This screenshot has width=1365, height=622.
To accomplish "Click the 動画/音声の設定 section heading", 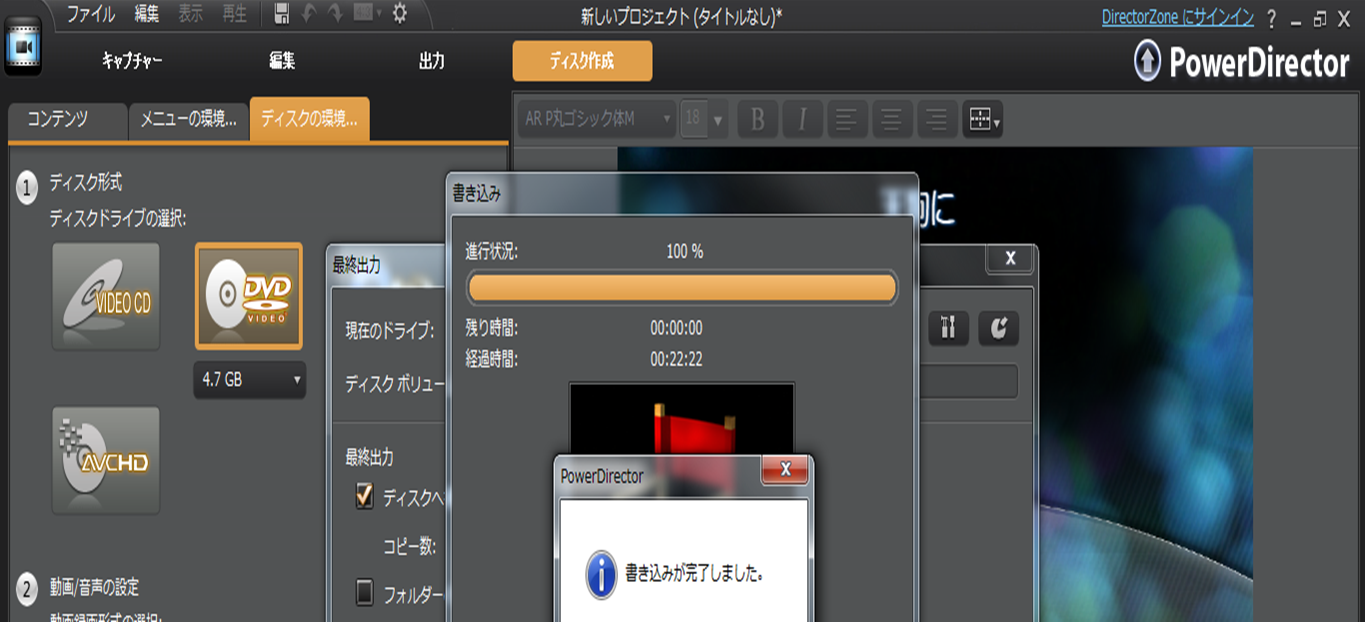I will pyautogui.click(x=95, y=587).
